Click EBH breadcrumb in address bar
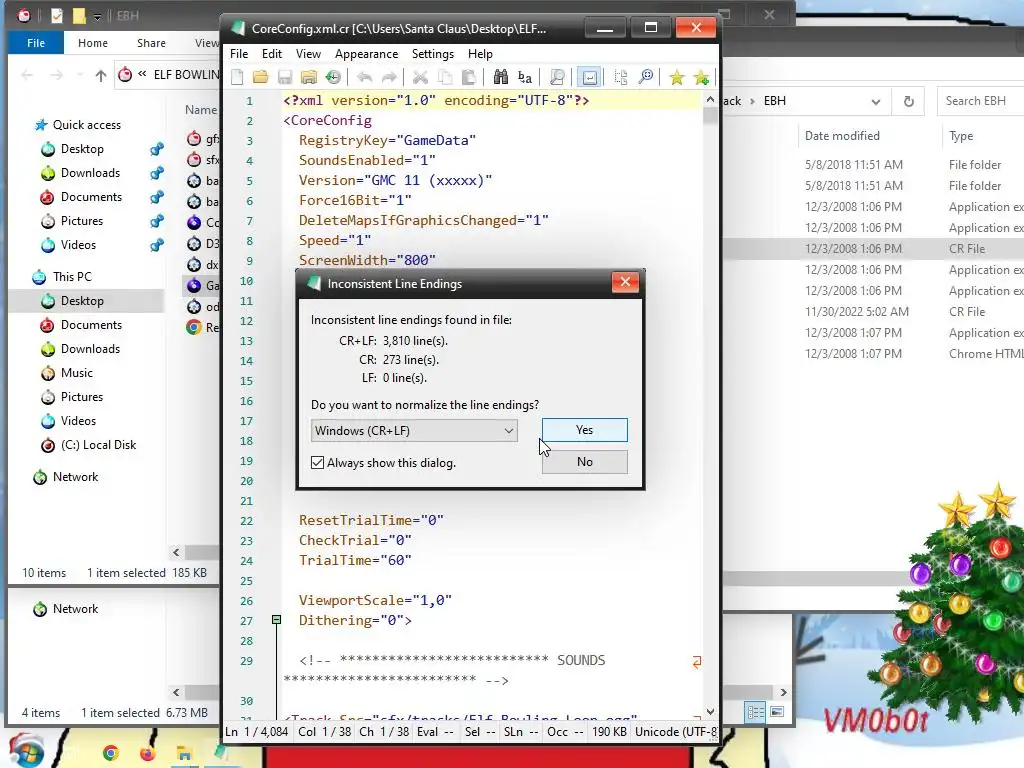 pos(775,101)
